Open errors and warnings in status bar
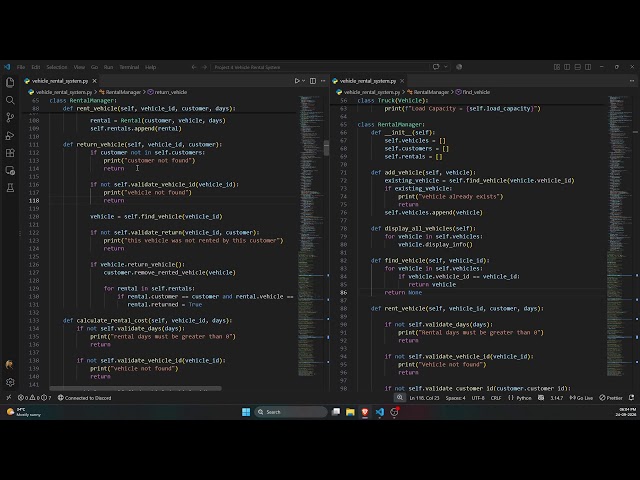The width and height of the screenshot is (640, 480). click(x=34, y=398)
